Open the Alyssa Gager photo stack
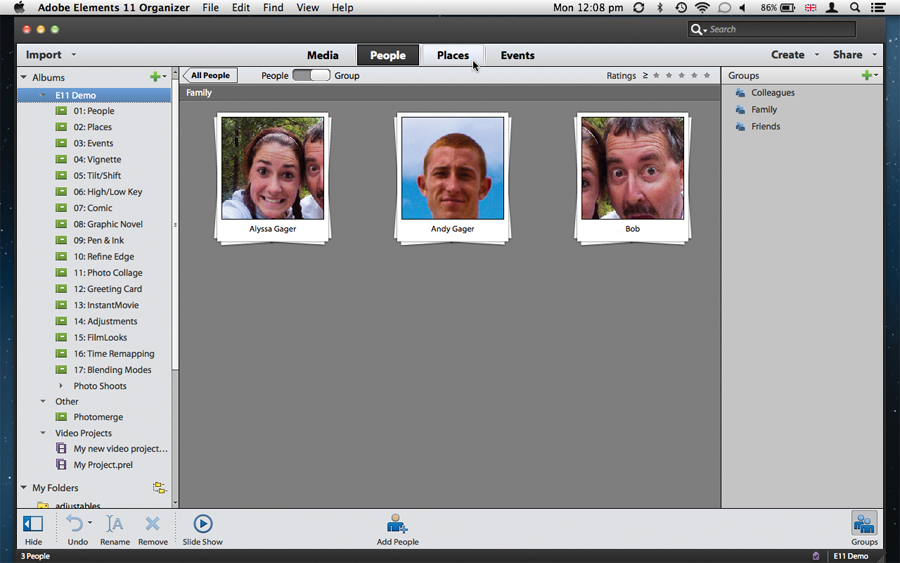The image size is (900, 563). pyautogui.click(x=273, y=178)
